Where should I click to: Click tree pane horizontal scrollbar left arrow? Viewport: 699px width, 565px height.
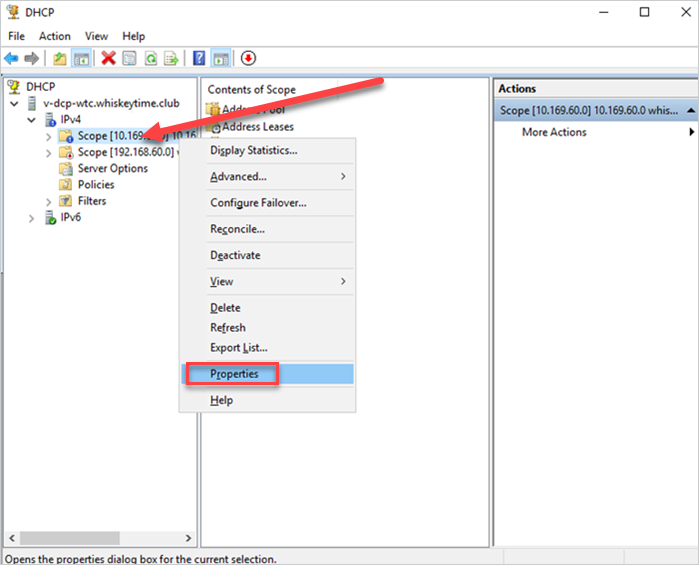click(12, 538)
